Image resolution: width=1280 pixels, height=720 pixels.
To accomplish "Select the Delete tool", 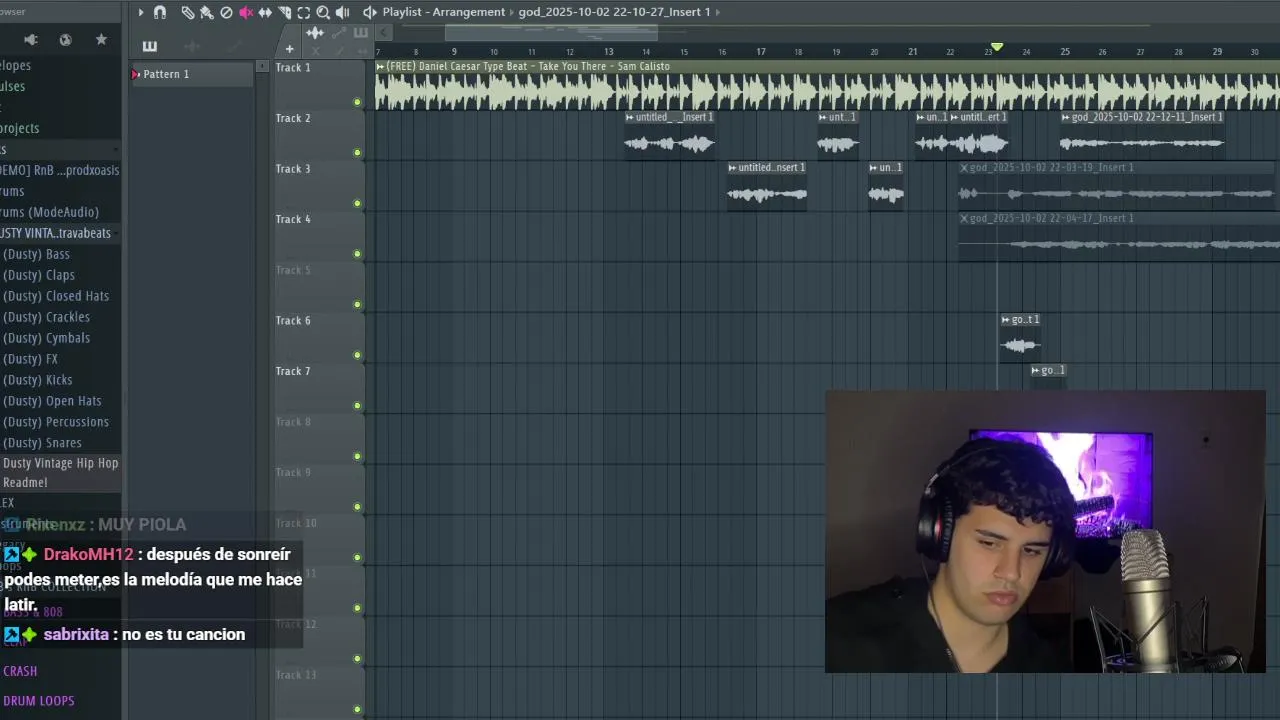I will pos(226,12).
